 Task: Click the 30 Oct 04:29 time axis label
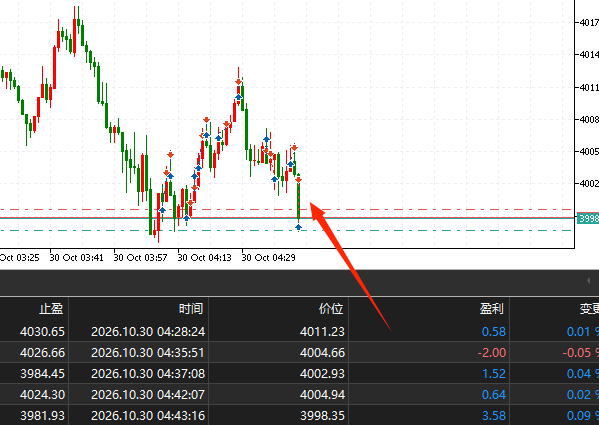(x=268, y=258)
